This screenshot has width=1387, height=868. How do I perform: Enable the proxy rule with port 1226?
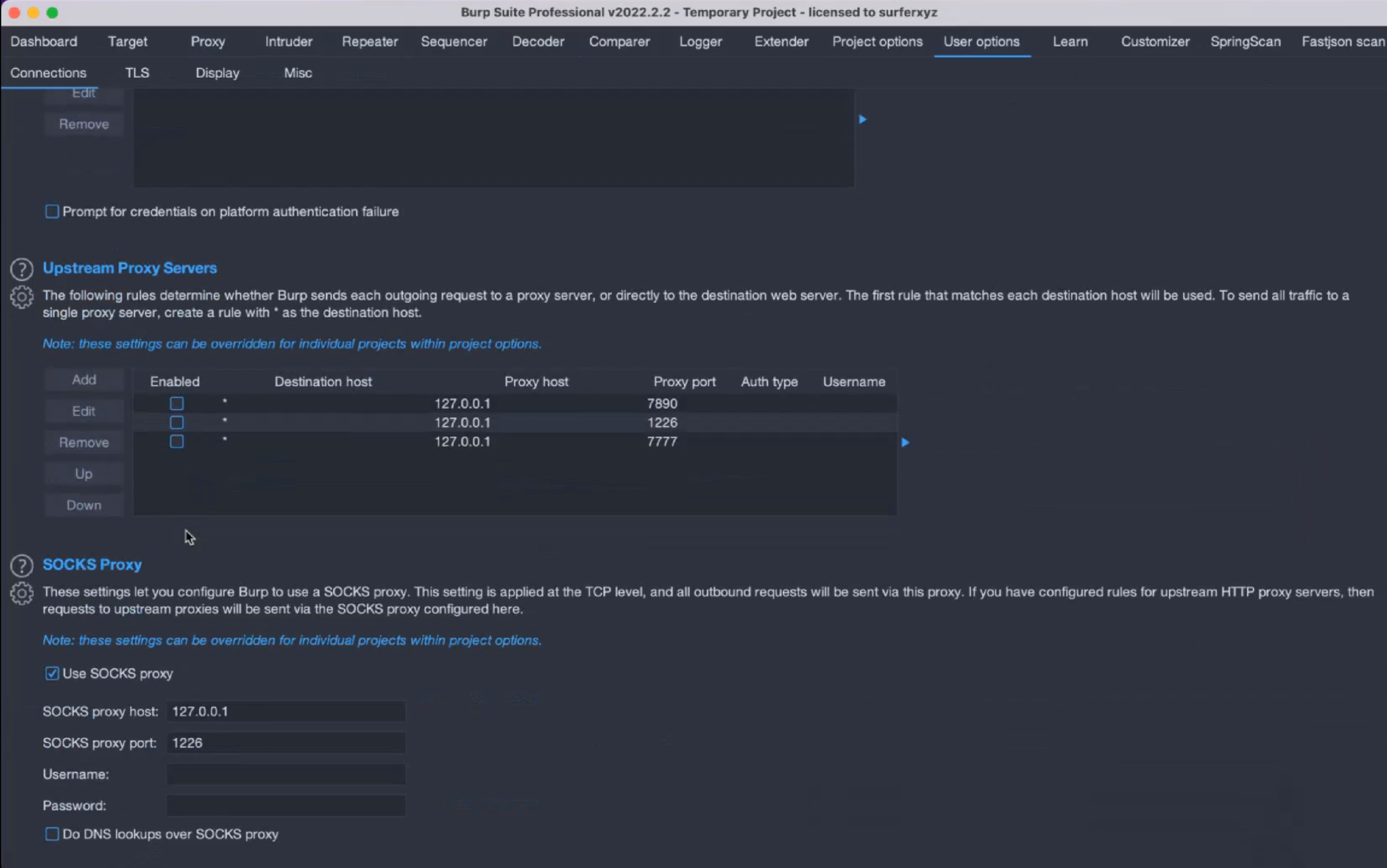point(176,422)
